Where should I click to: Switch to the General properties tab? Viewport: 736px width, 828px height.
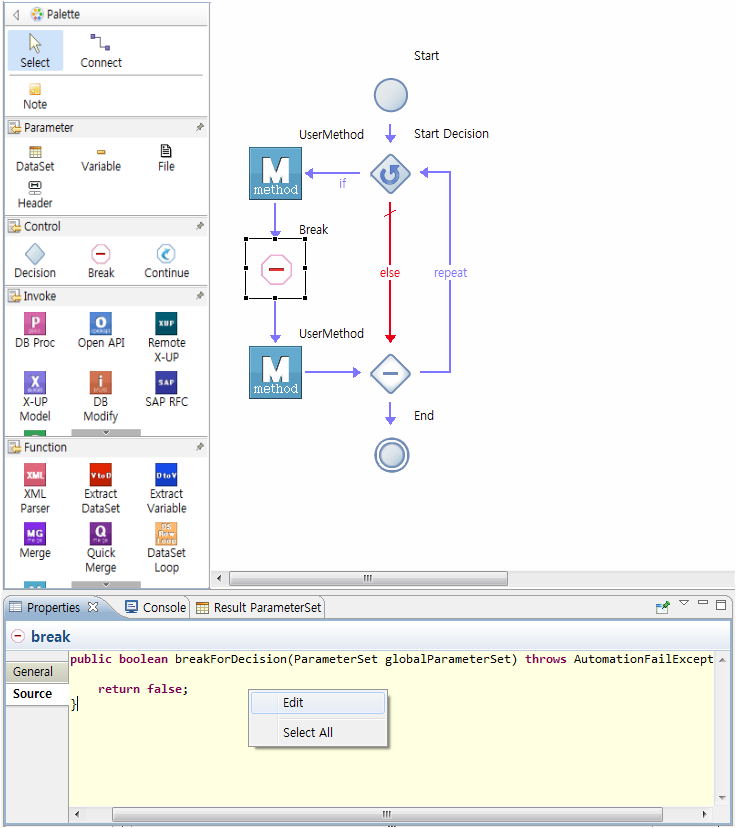click(x=34, y=672)
